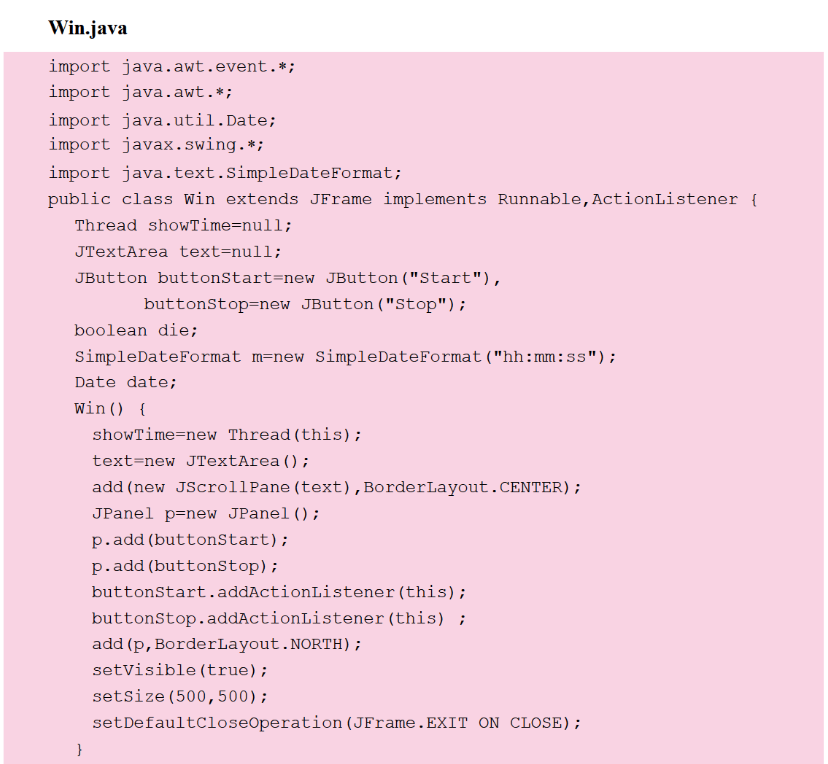828x764 pixels.
Task: Click the Thread showTime=null line
Action: [183, 225]
